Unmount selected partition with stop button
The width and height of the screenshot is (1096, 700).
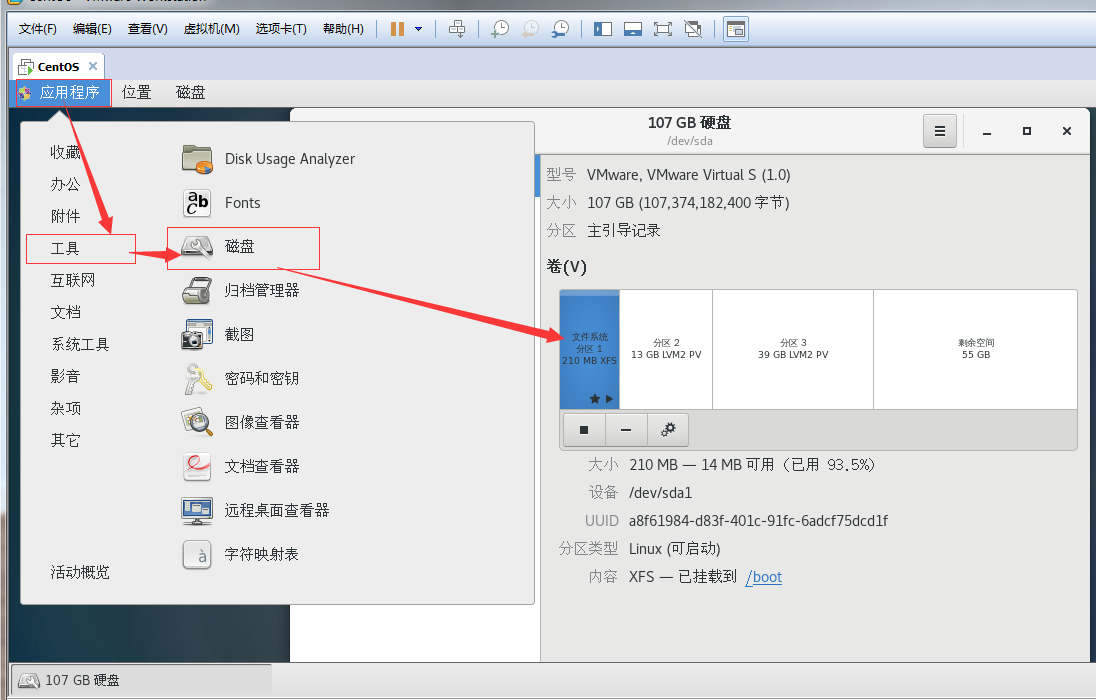[x=584, y=430]
